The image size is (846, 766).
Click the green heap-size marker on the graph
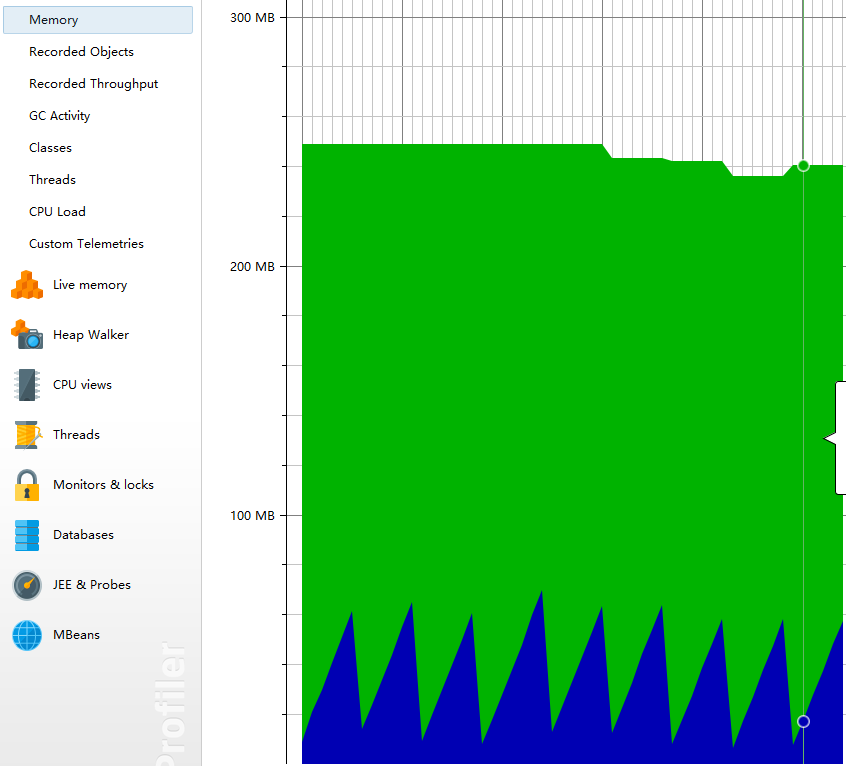click(x=803, y=166)
